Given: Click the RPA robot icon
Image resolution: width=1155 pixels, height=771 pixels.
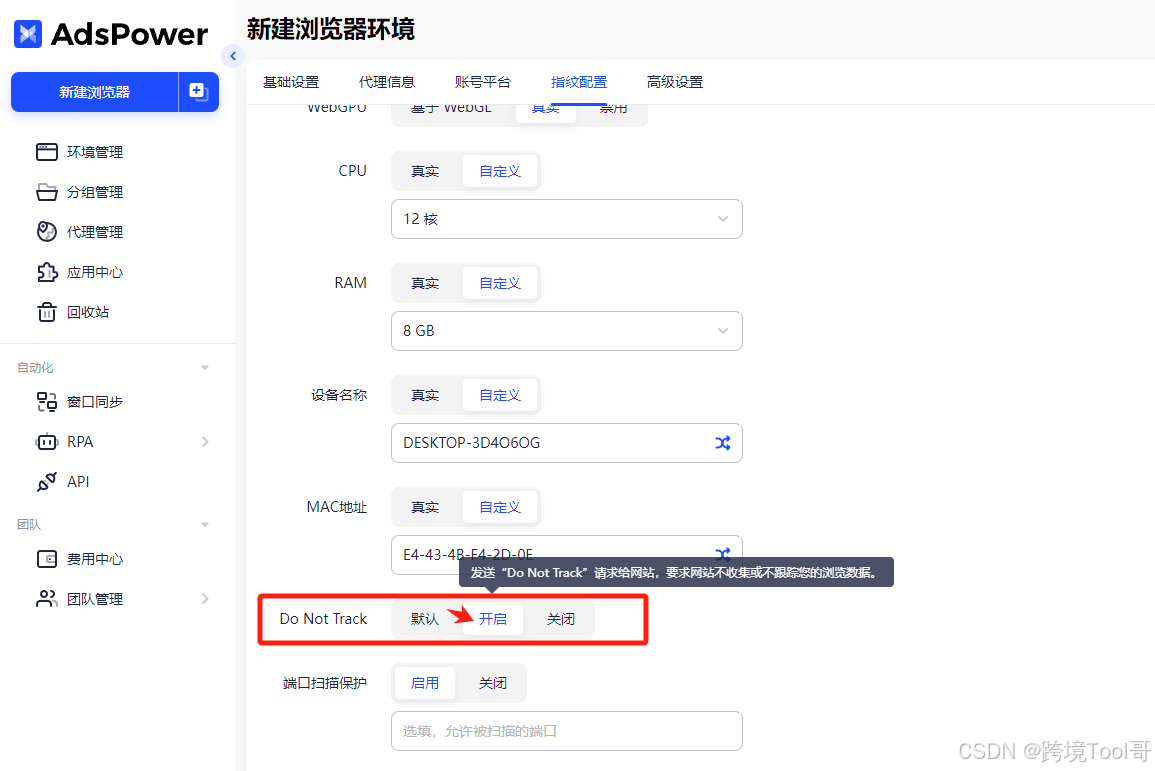Looking at the screenshot, I should point(46,442).
